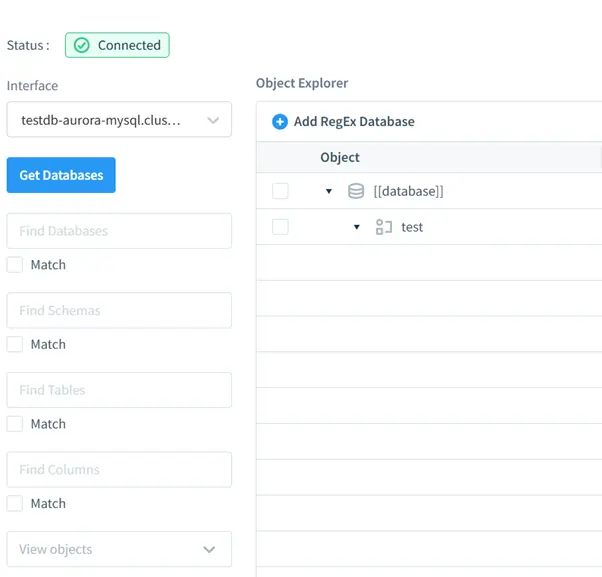Collapse the [[database]] tree node arrow
The image size is (602, 577).
coord(329,191)
